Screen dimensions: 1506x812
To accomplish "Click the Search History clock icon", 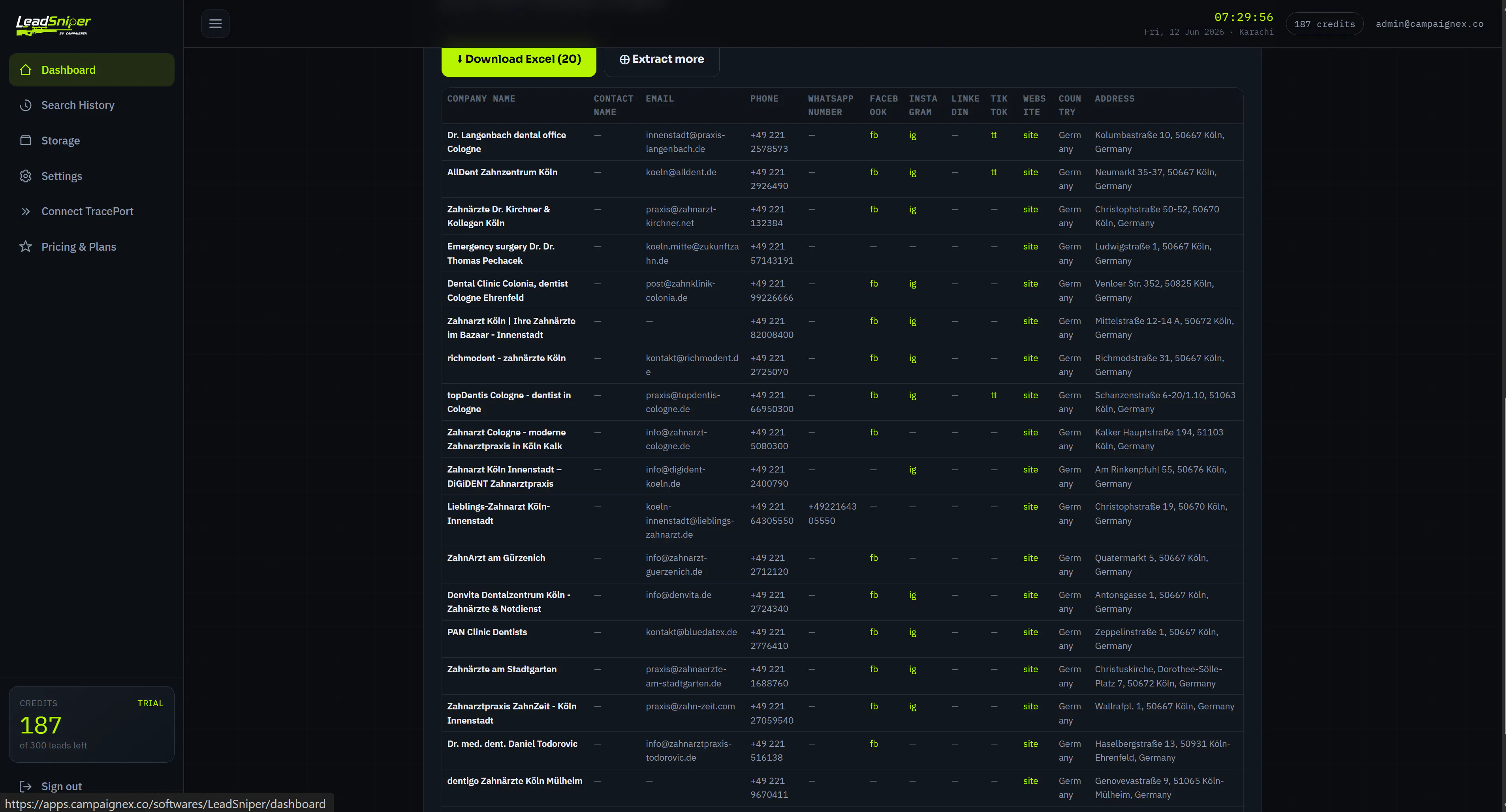I will coord(26,105).
